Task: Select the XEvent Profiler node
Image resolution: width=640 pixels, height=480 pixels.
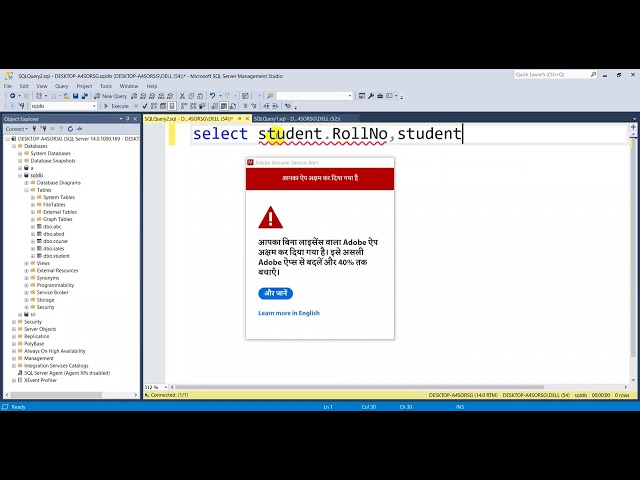Action: [40, 380]
